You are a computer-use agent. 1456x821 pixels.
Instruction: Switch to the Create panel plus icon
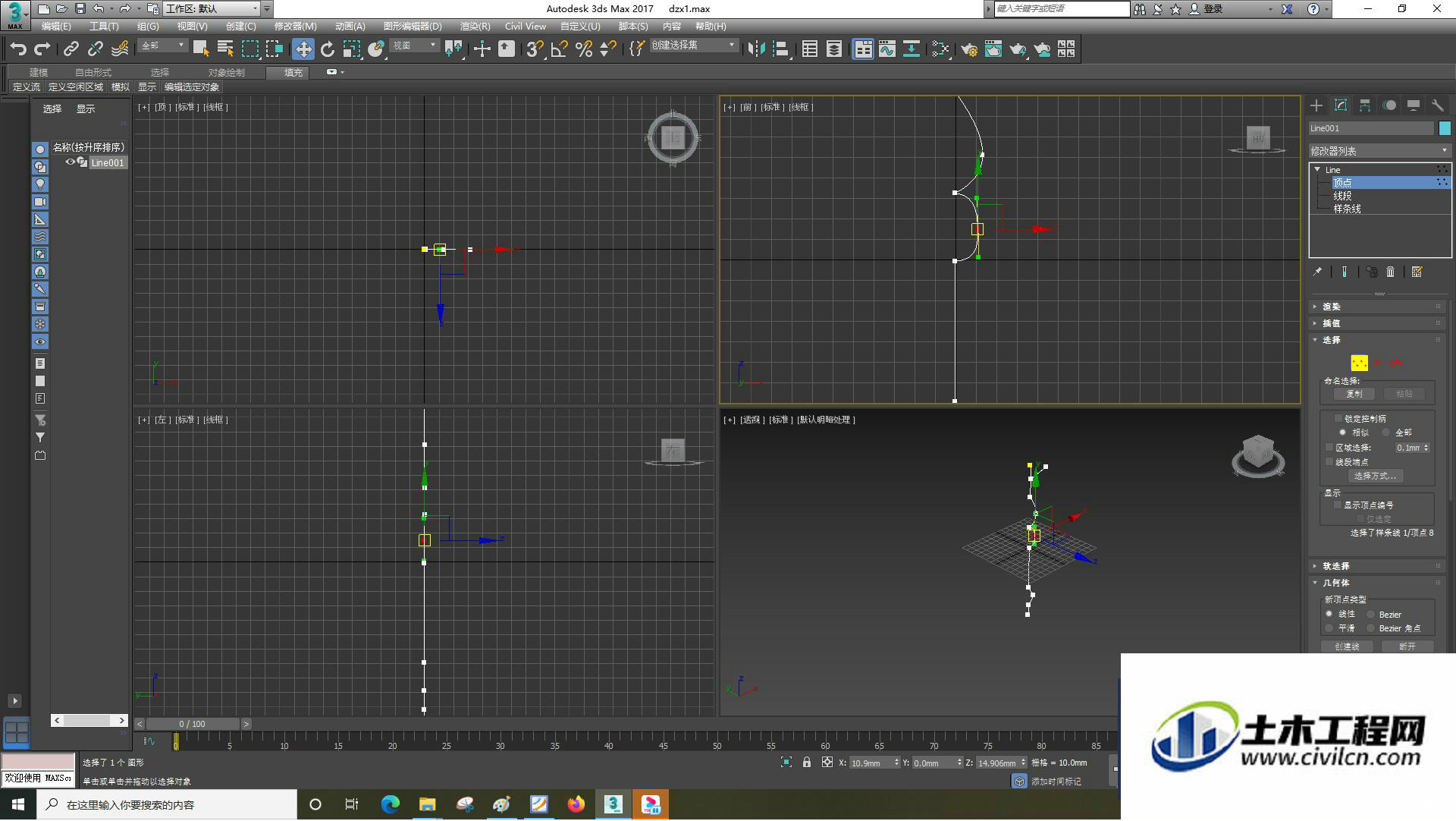click(x=1316, y=105)
